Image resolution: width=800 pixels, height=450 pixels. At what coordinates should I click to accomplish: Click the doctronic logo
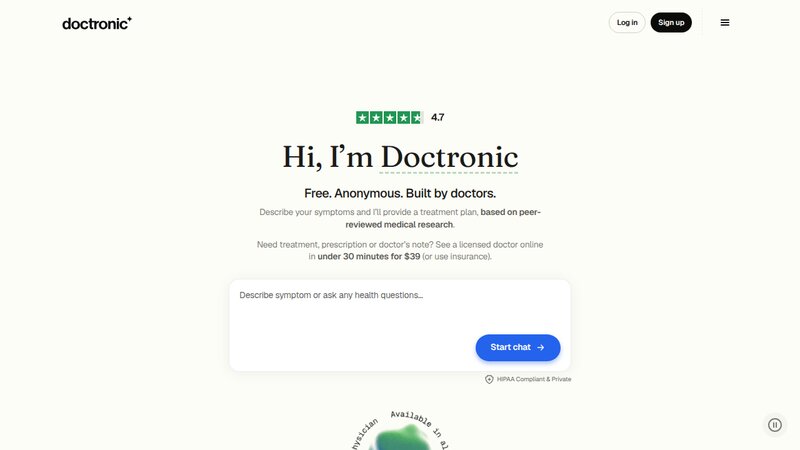(97, 23)
